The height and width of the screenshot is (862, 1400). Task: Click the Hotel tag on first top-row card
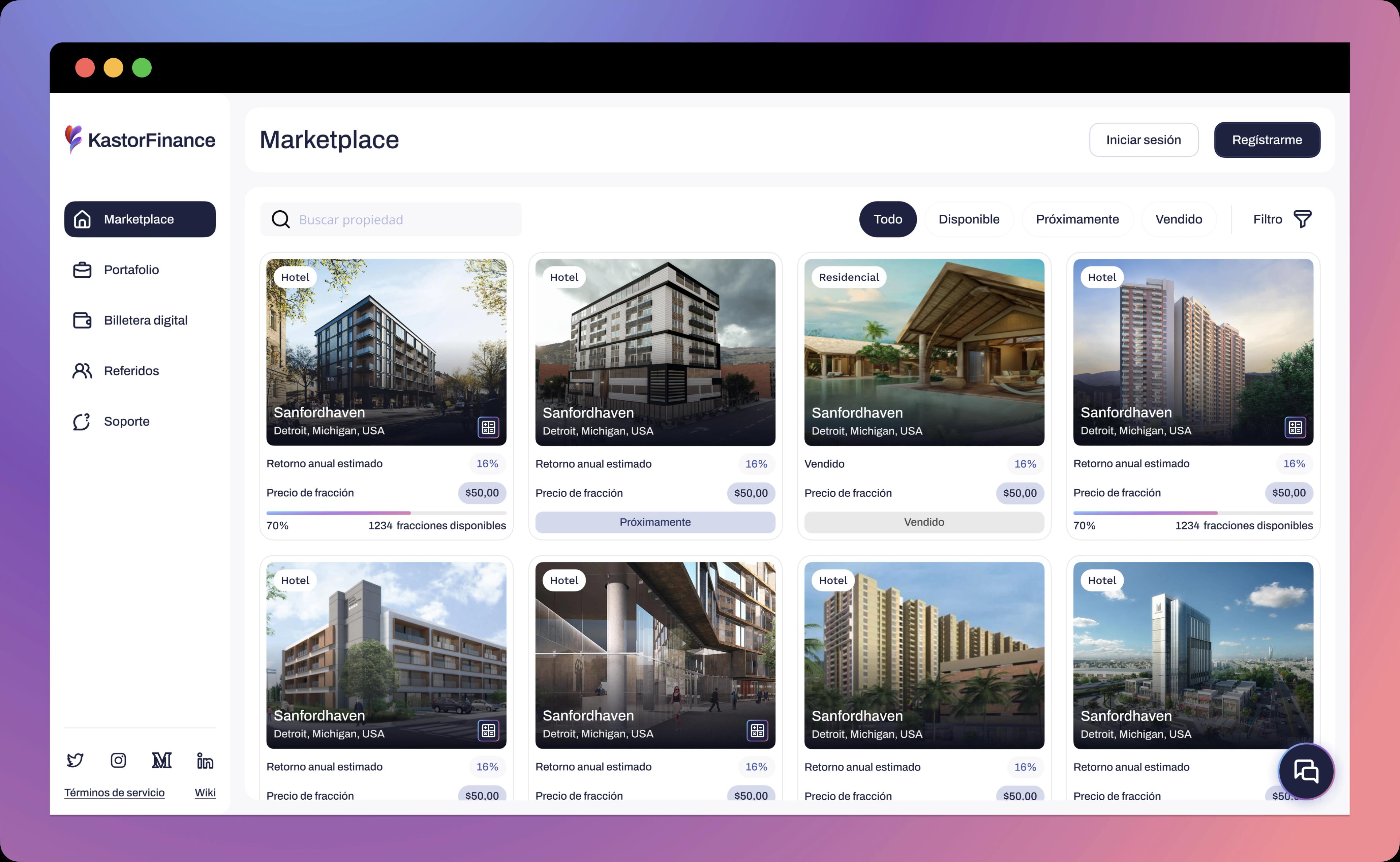coord(295,277)
